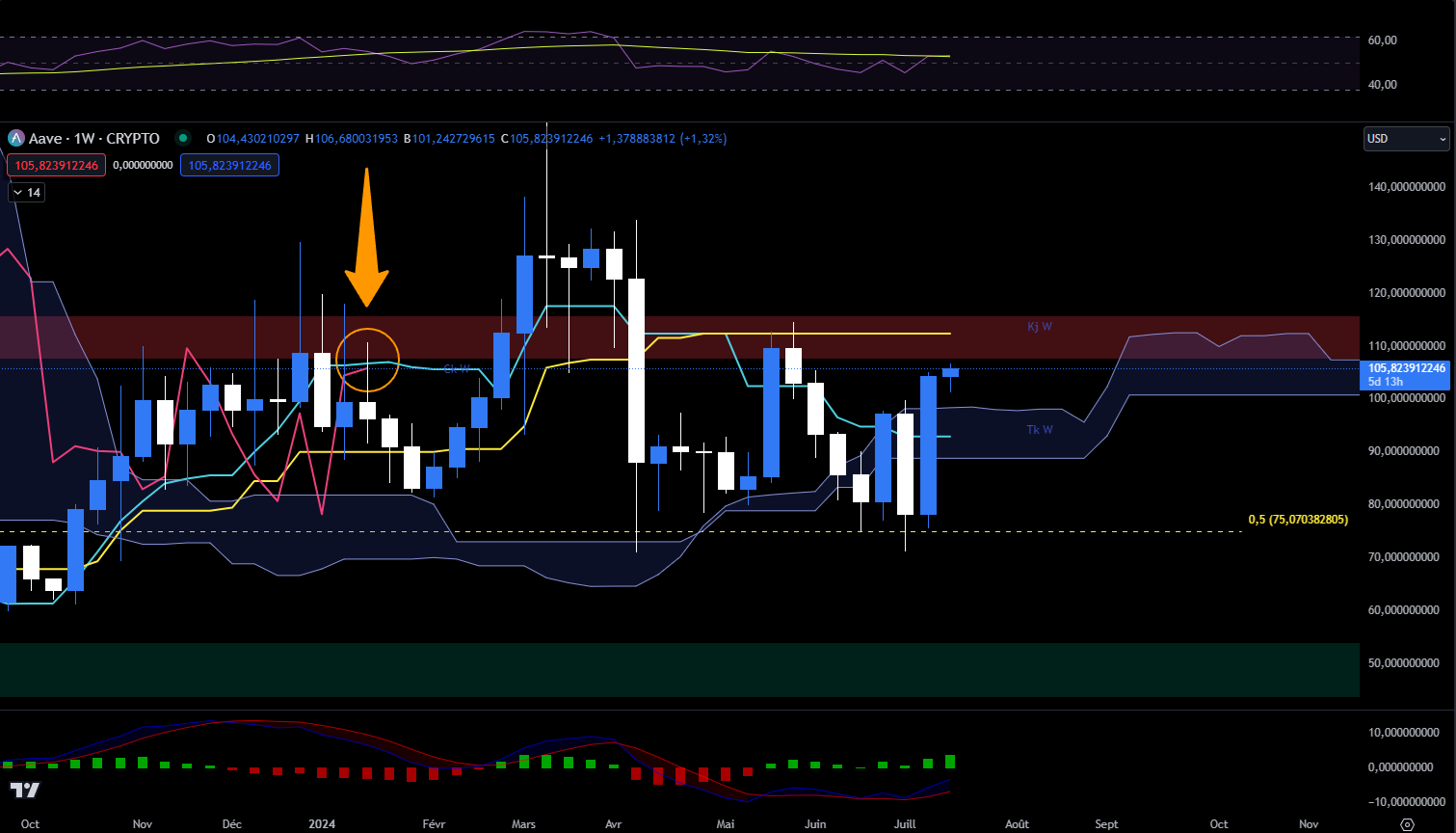Click the Aave symbol logo icon
This screenshot has width=1456, height=833.
point(15,139)
